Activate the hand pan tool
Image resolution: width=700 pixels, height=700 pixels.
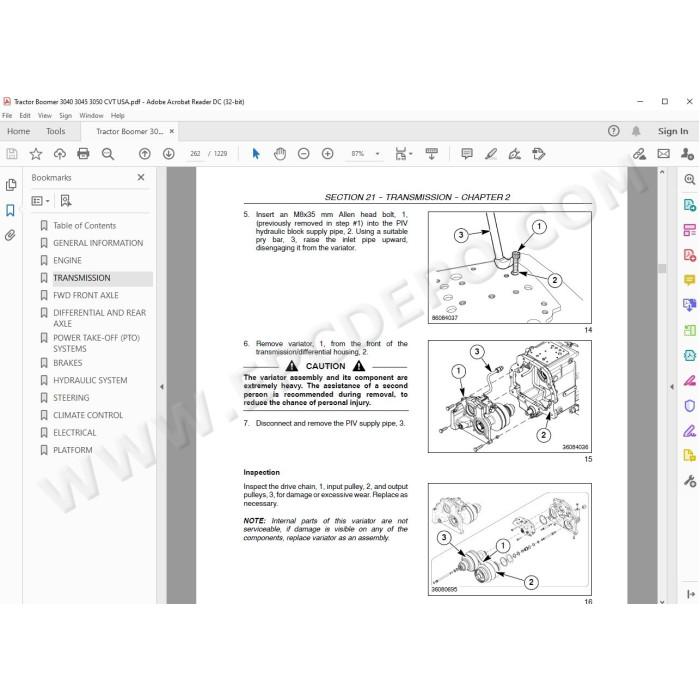[x=280, y=154]
